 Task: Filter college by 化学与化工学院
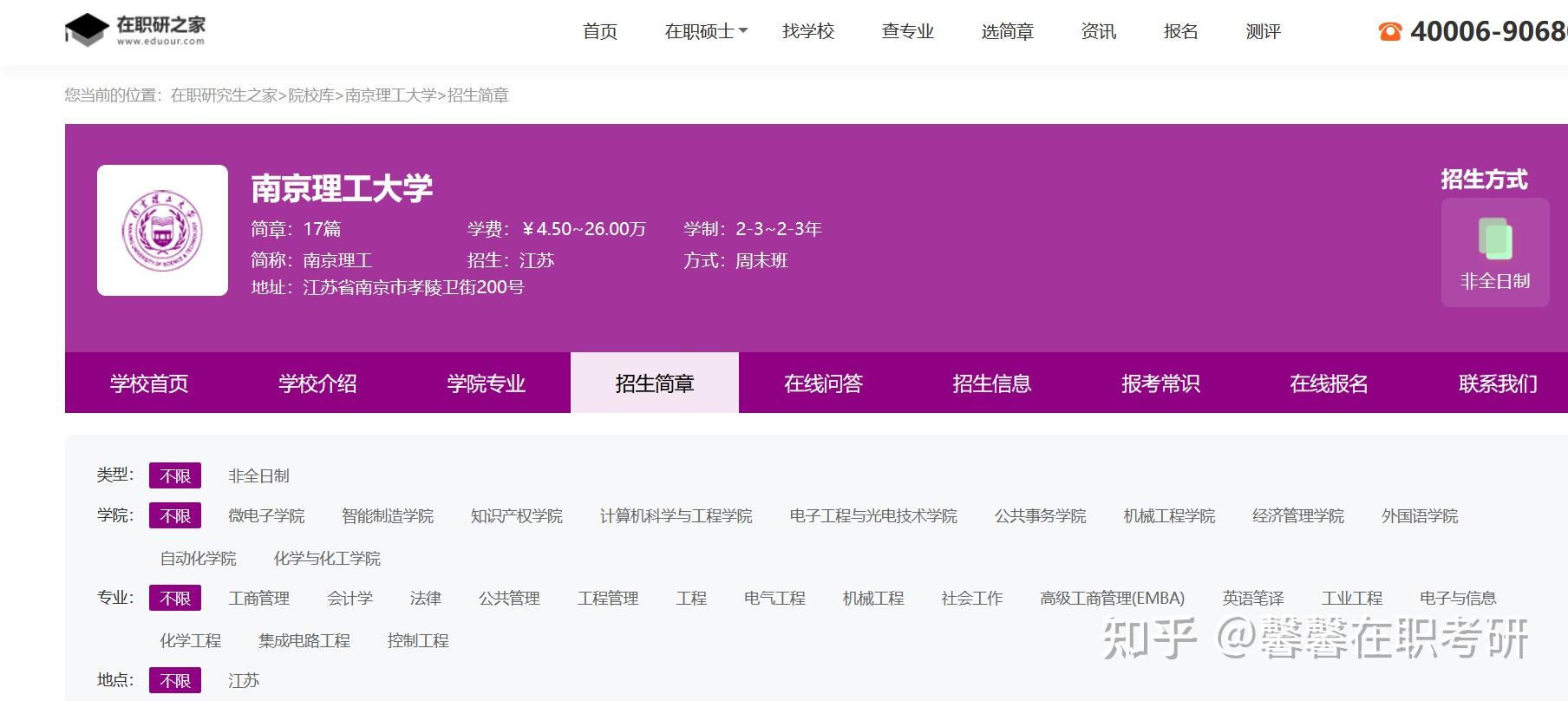point(327,558)
